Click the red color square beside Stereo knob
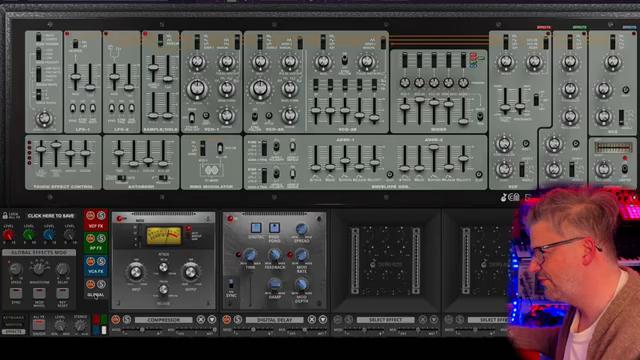This screenshot has height=360, width=640. pyautogui.click(x=96, y=319)
